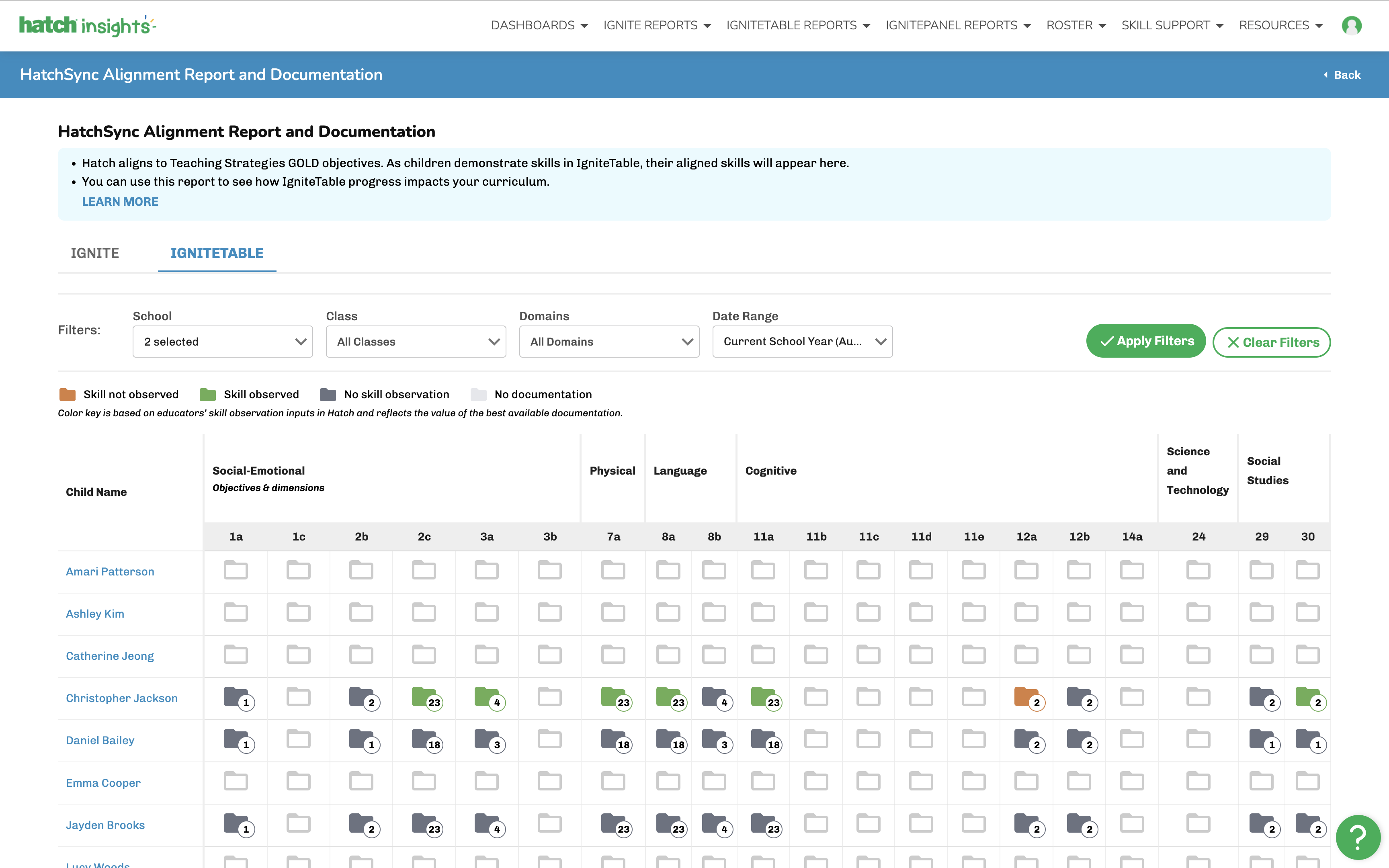Open Christopher Jackson's green 30 folder
This screenshot has height=868, width=1389.
click(1307, 697)
